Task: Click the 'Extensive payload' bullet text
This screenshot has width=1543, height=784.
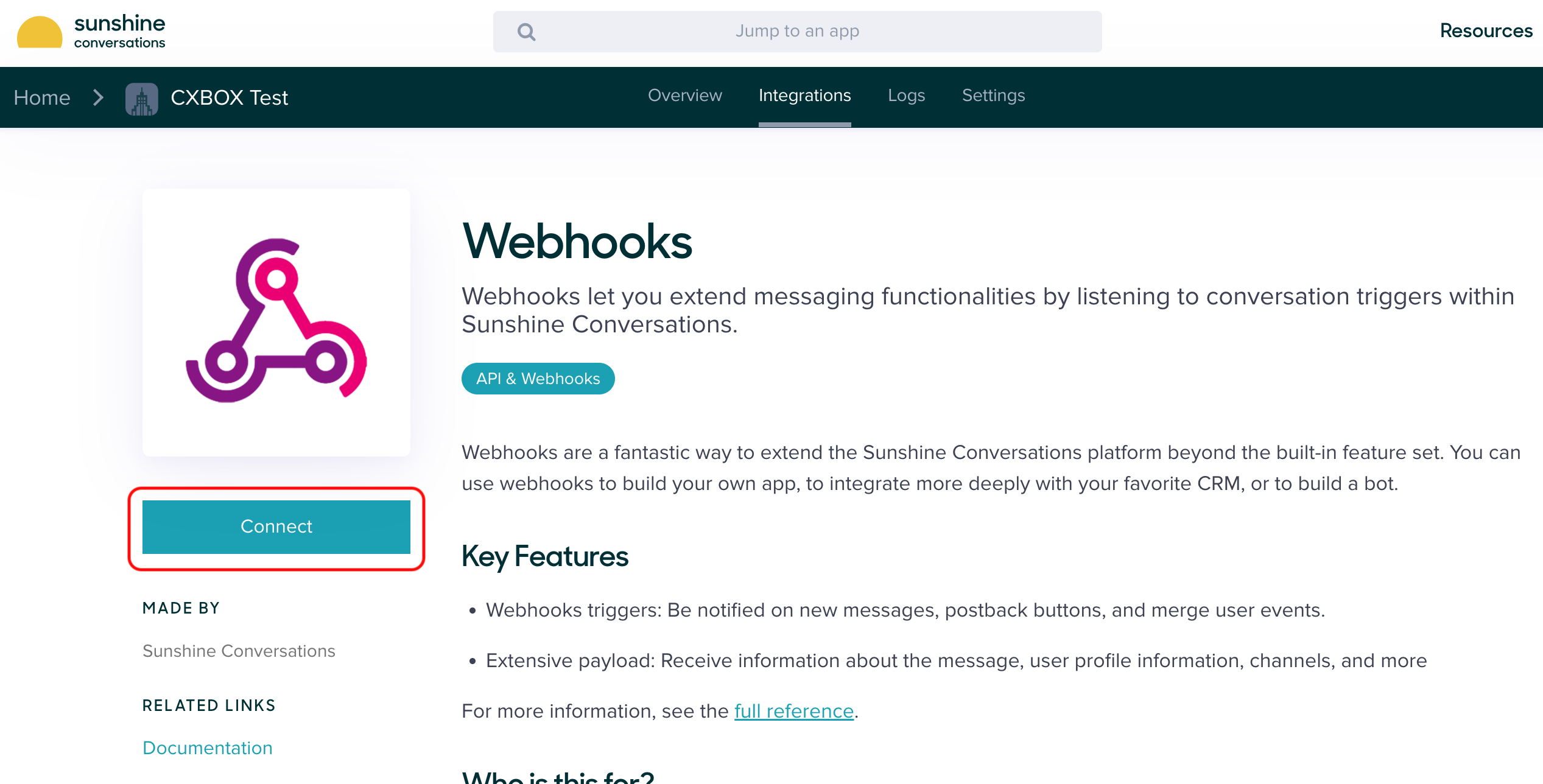Action: pos(956,660)
